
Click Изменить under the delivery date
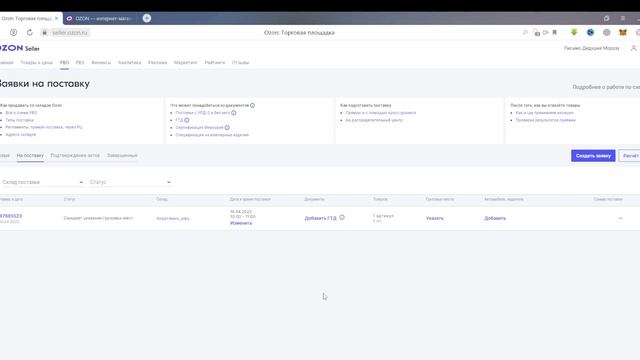241,223
